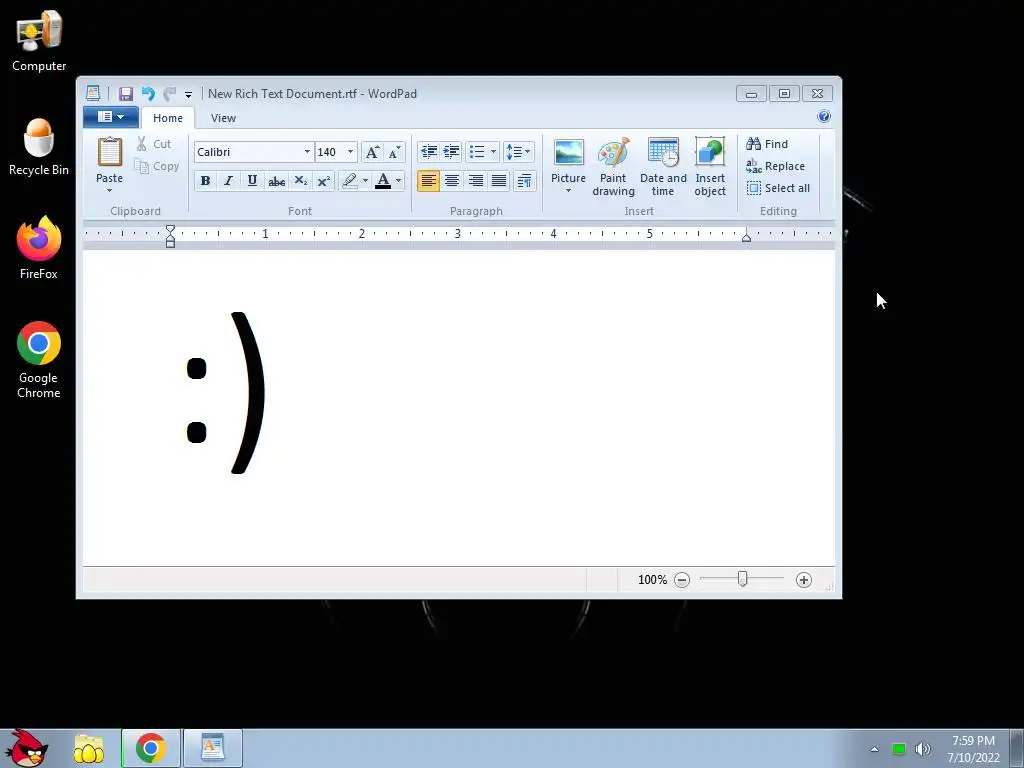
Task: Open the font color dropdown arrow
Action: pyautogui.click(x=398, y=181)
